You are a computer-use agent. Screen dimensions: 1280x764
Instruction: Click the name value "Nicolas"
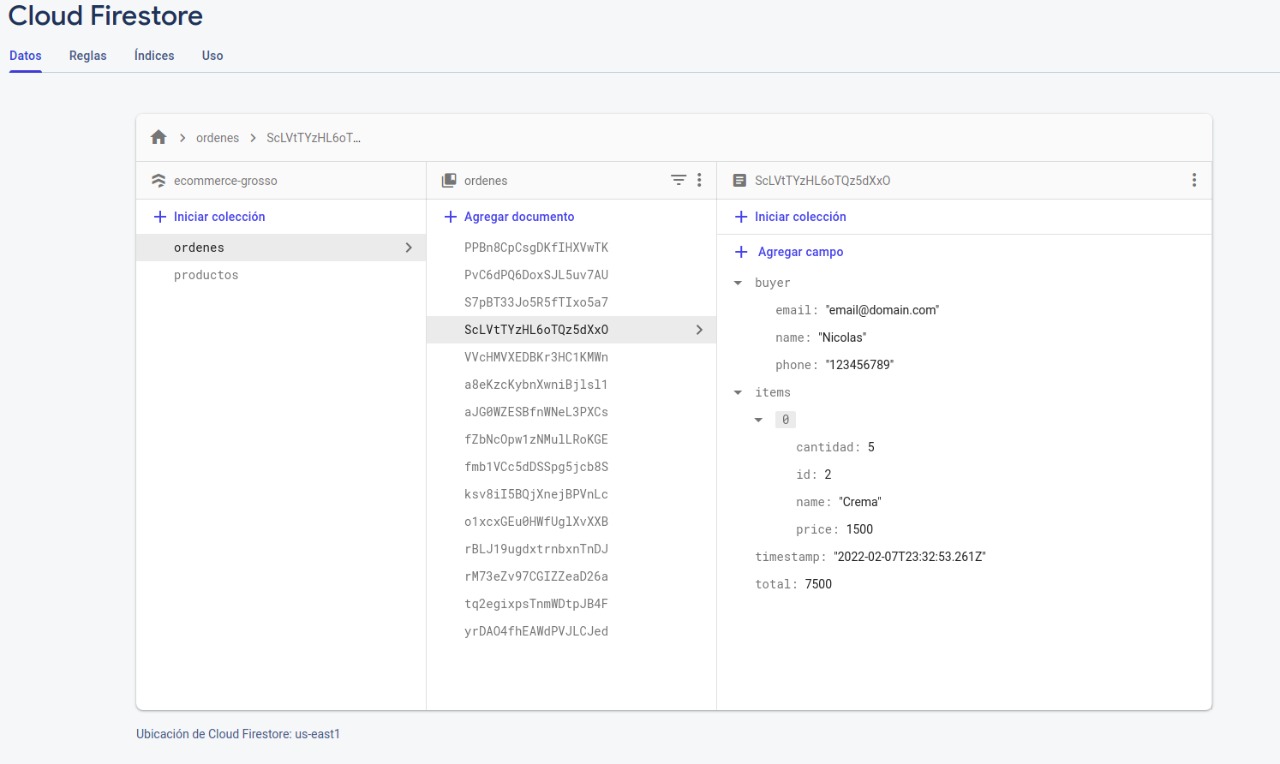842,338
